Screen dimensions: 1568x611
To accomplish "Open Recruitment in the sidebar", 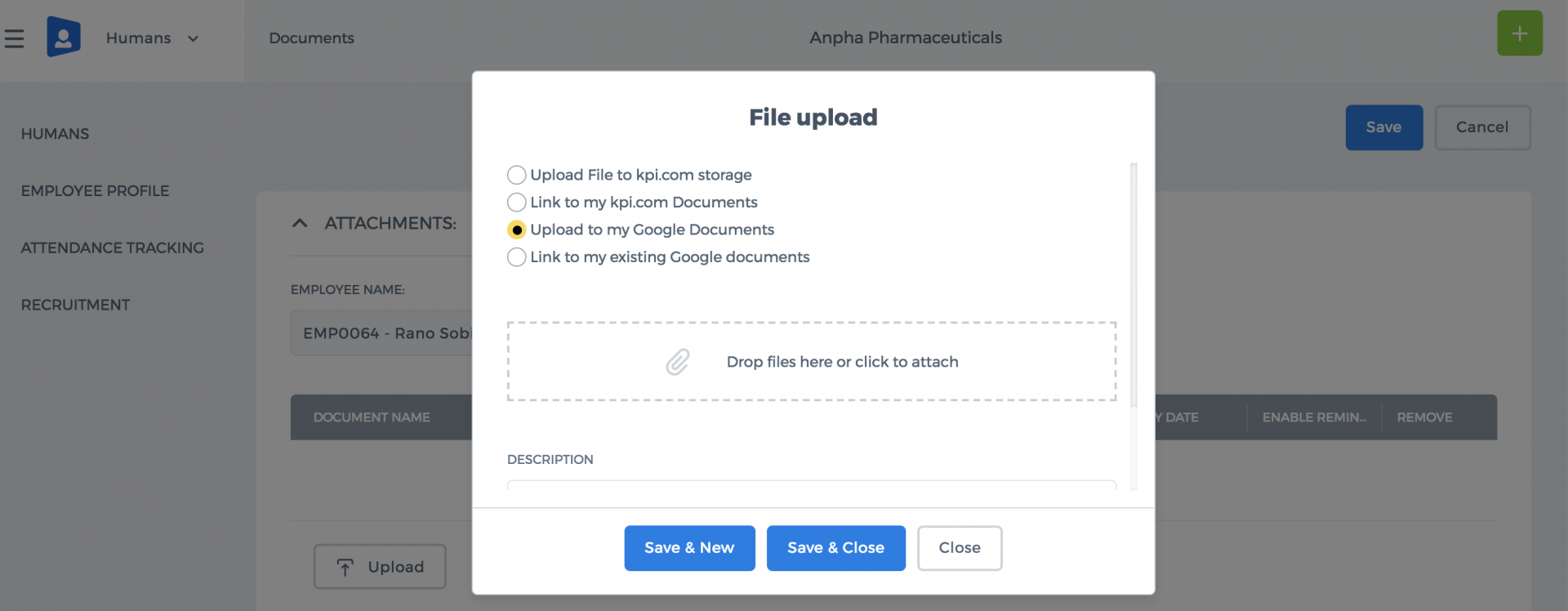I will [x=76, y=305].
